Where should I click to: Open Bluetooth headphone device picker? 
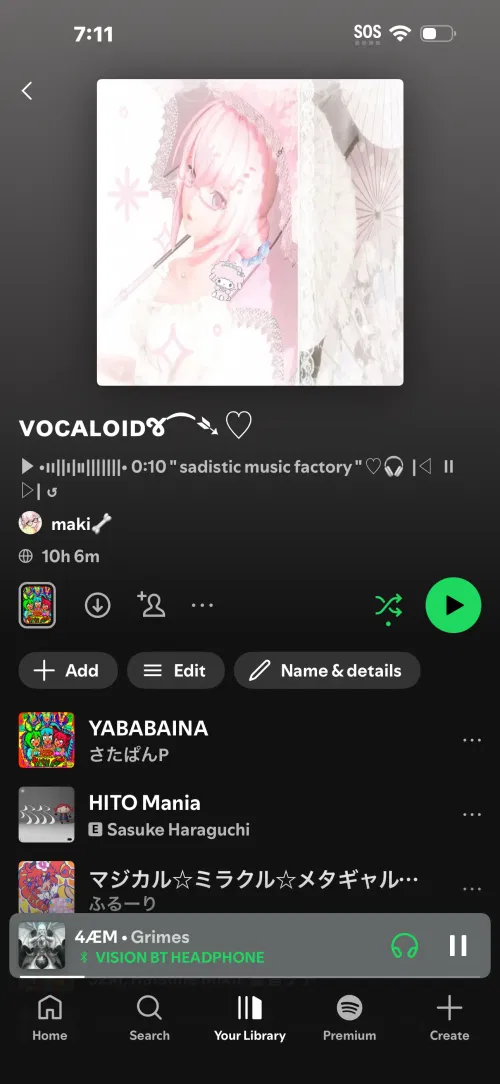tap(405, 946)
